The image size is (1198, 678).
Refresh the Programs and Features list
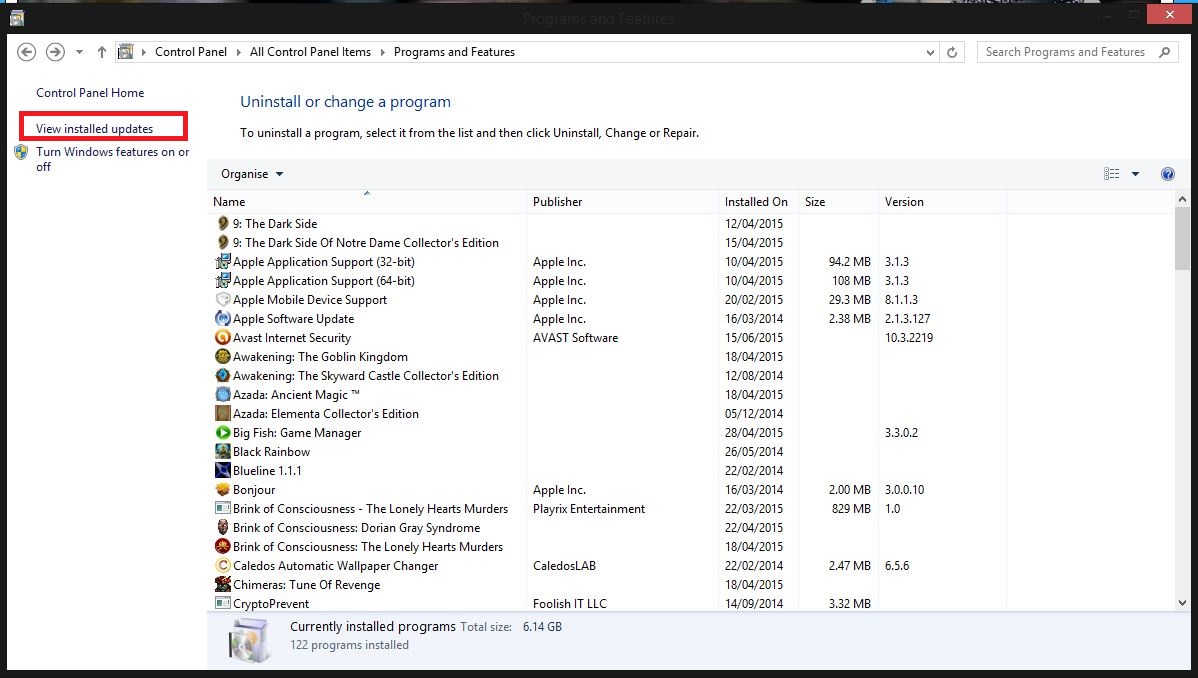click(952, 52)
